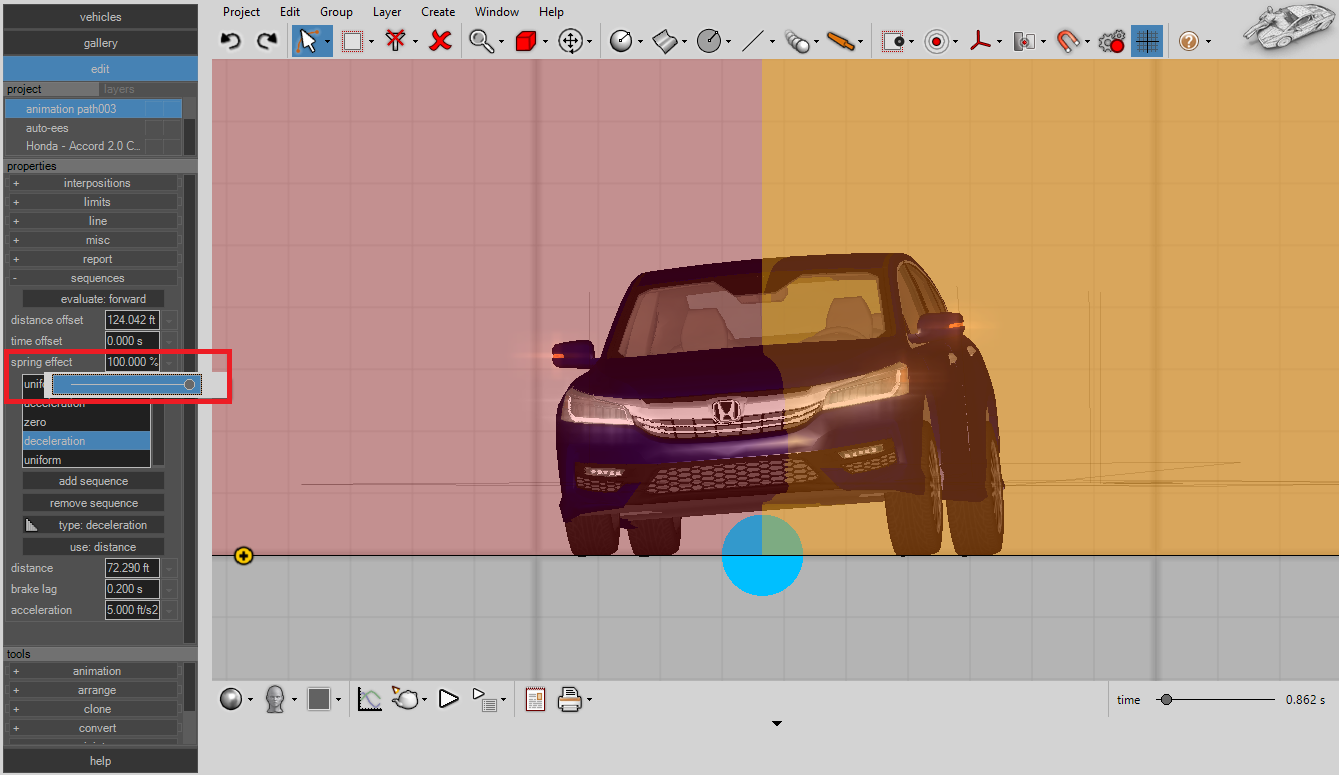Expand the animation tools section
This screenshot has height=775, width=1339.
click(x=93, y=671)
